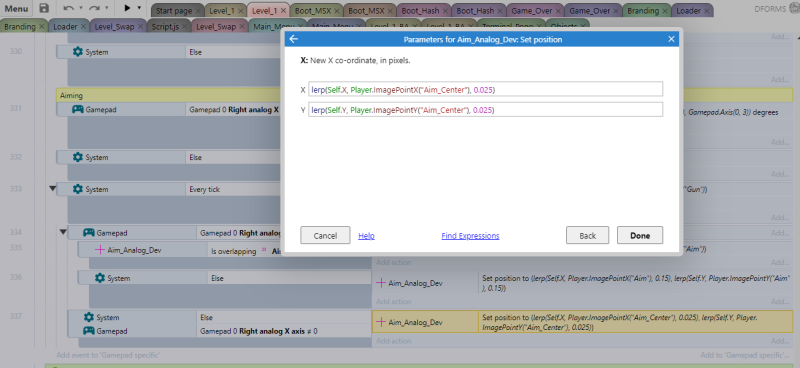Click Add action below event 336
800x368 pixels.
click(x=393, y=302)
